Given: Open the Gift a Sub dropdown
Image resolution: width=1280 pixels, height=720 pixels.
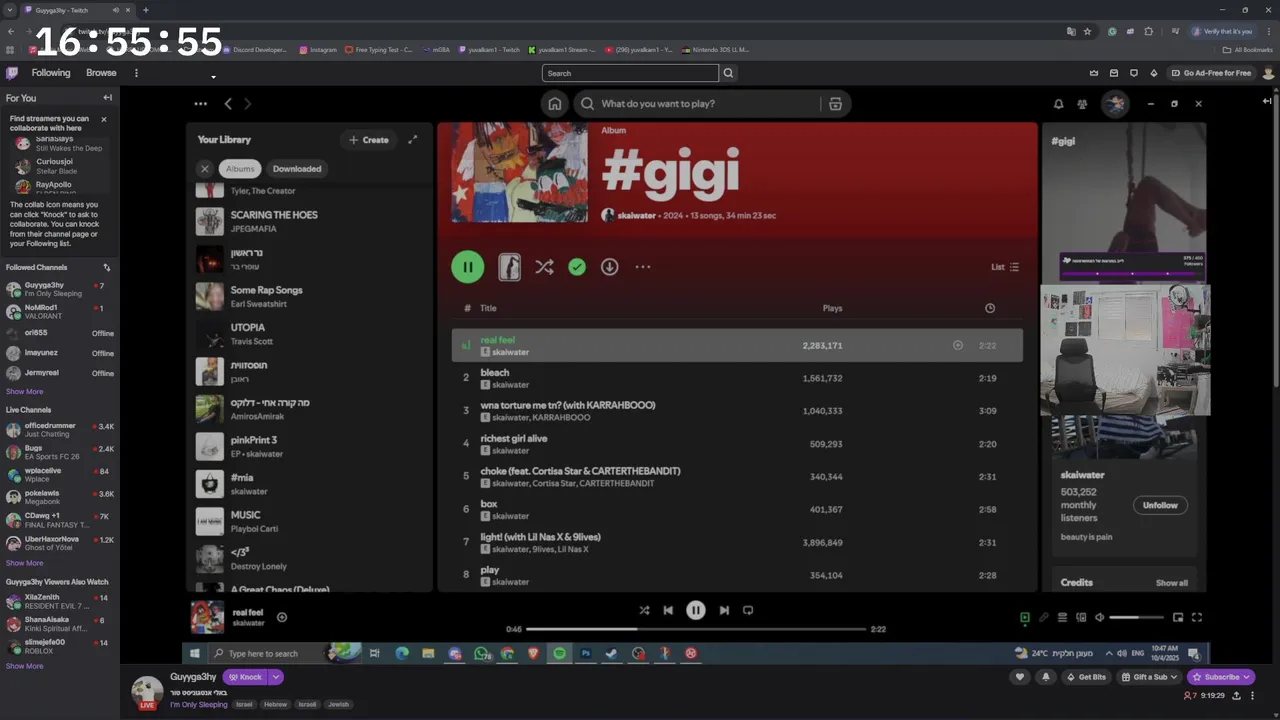Looking at the screenshot, I should [1151, 677].
